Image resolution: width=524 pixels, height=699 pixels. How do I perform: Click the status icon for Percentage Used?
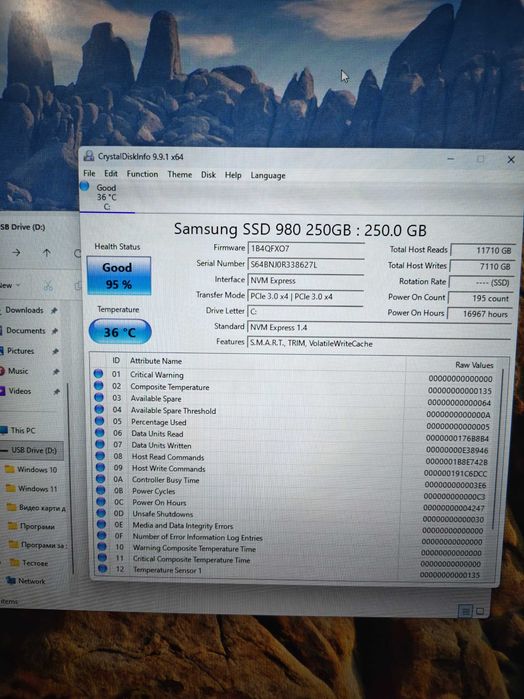[99, 420]
